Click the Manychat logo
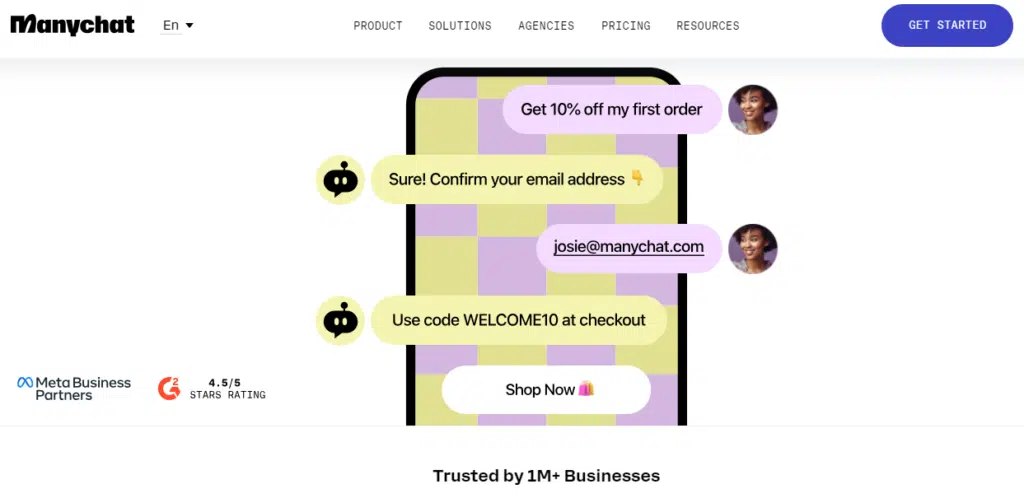This screenshot has height=498, width=1024. pos(72,25)
